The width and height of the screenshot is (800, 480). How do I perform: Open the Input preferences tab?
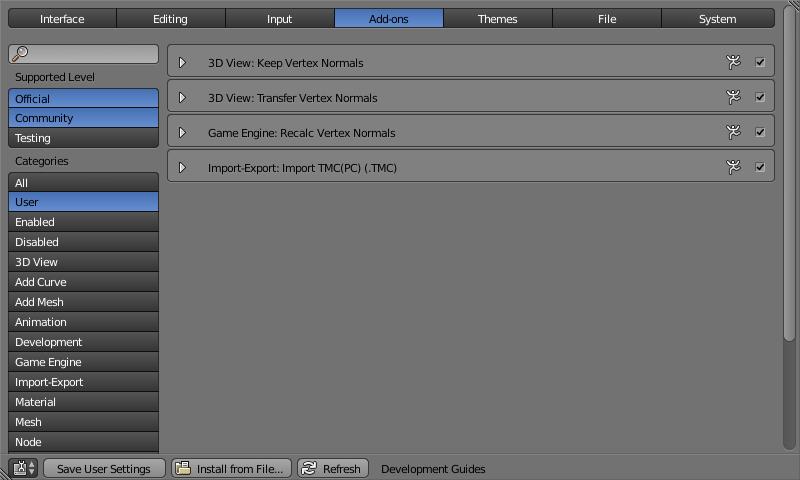click(280, 19)
